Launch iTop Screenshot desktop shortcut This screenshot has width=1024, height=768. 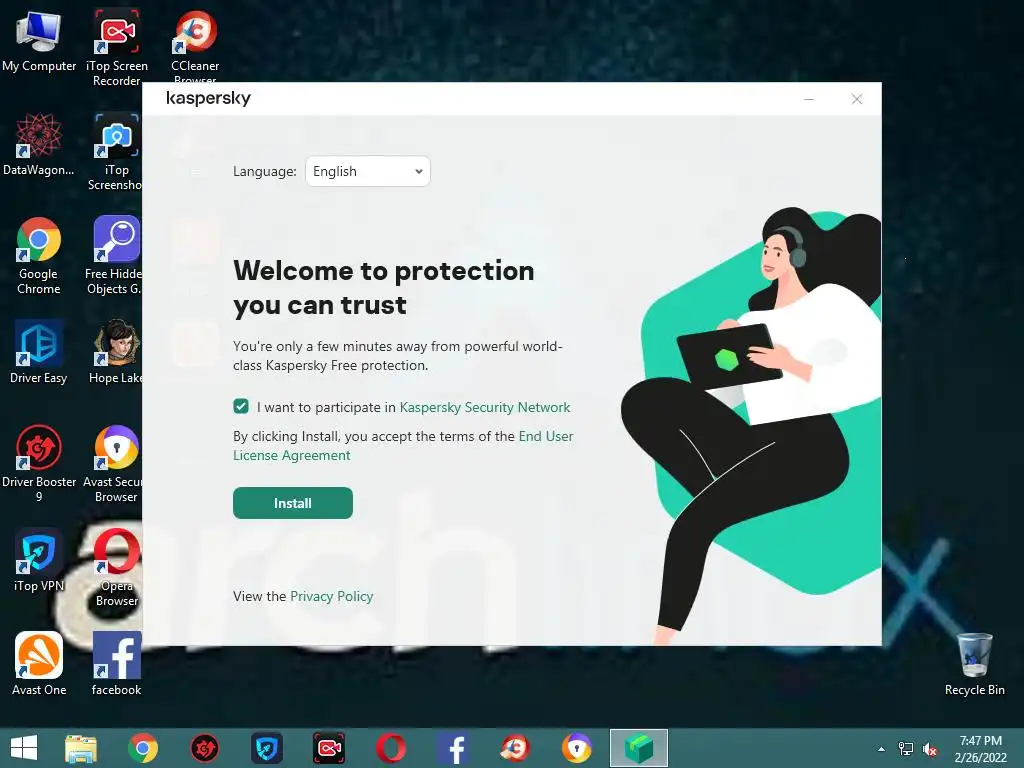(116, 152)
